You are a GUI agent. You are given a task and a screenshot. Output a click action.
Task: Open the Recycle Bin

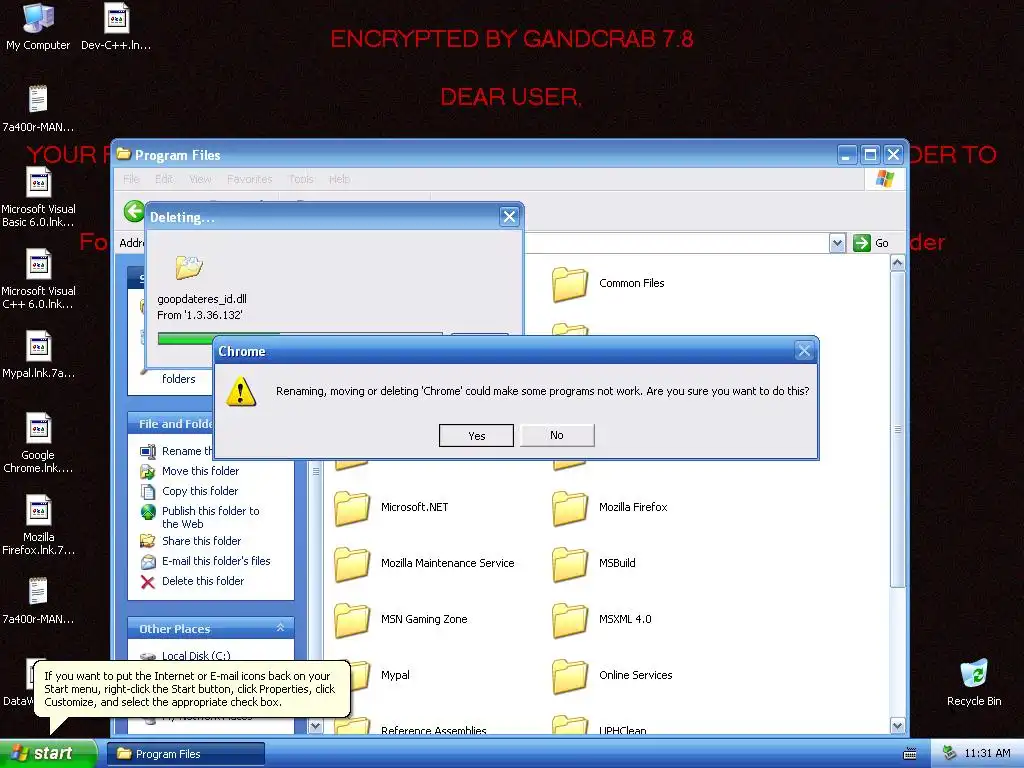974,682
